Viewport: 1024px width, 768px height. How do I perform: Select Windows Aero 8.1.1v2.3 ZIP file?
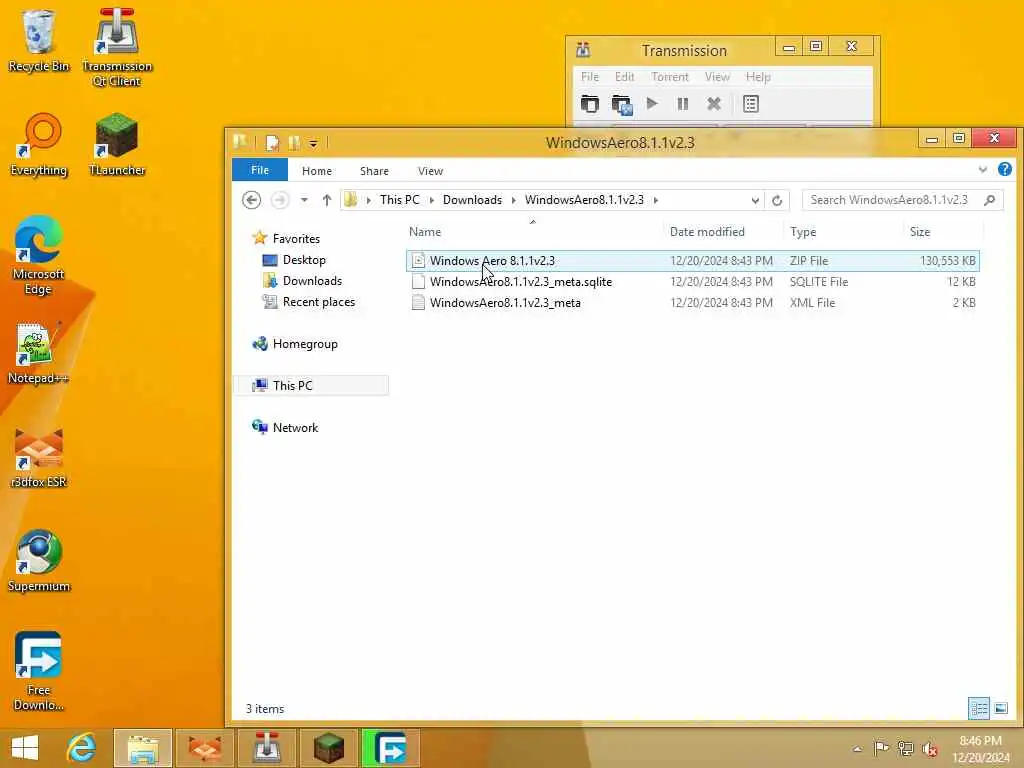692,261
